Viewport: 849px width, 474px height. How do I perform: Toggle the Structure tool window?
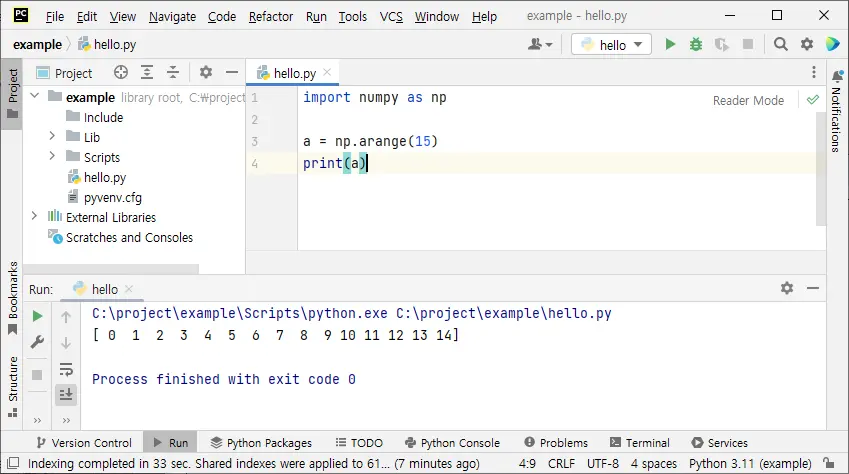click(x=12, y=386)
